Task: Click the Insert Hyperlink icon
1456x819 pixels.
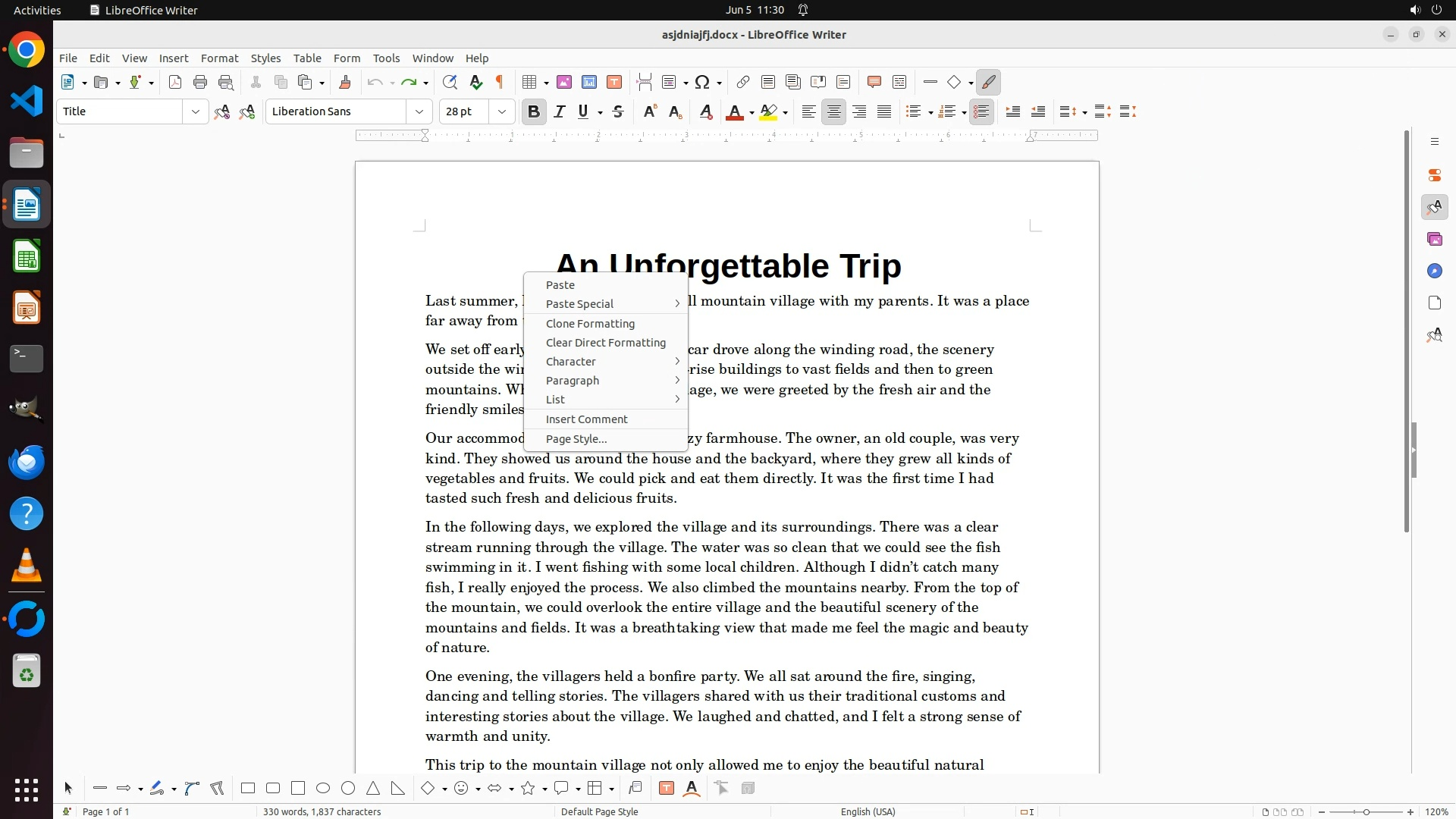Action: (743, 83)
